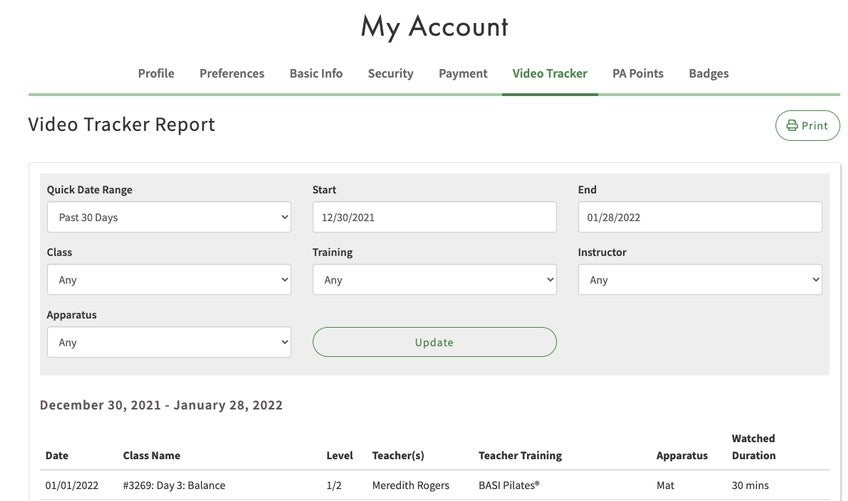Image resolution: width=848 pixels, height=501 pixels.
Task: Switch to the Preferences tab
Action: 232,73
